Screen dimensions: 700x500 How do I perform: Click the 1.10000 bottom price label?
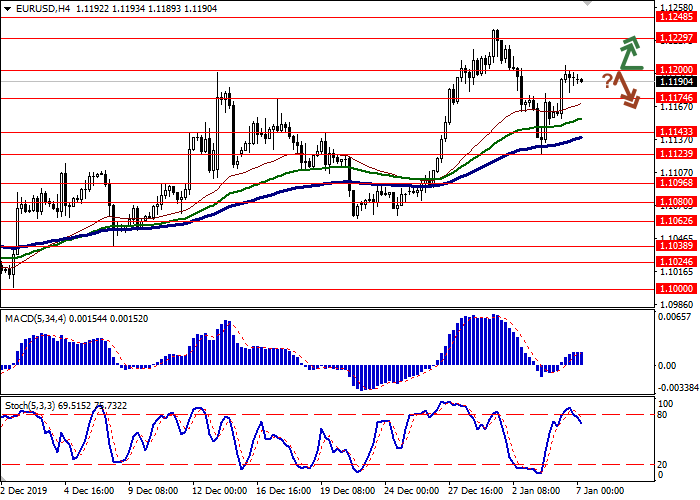pos(676,286)
